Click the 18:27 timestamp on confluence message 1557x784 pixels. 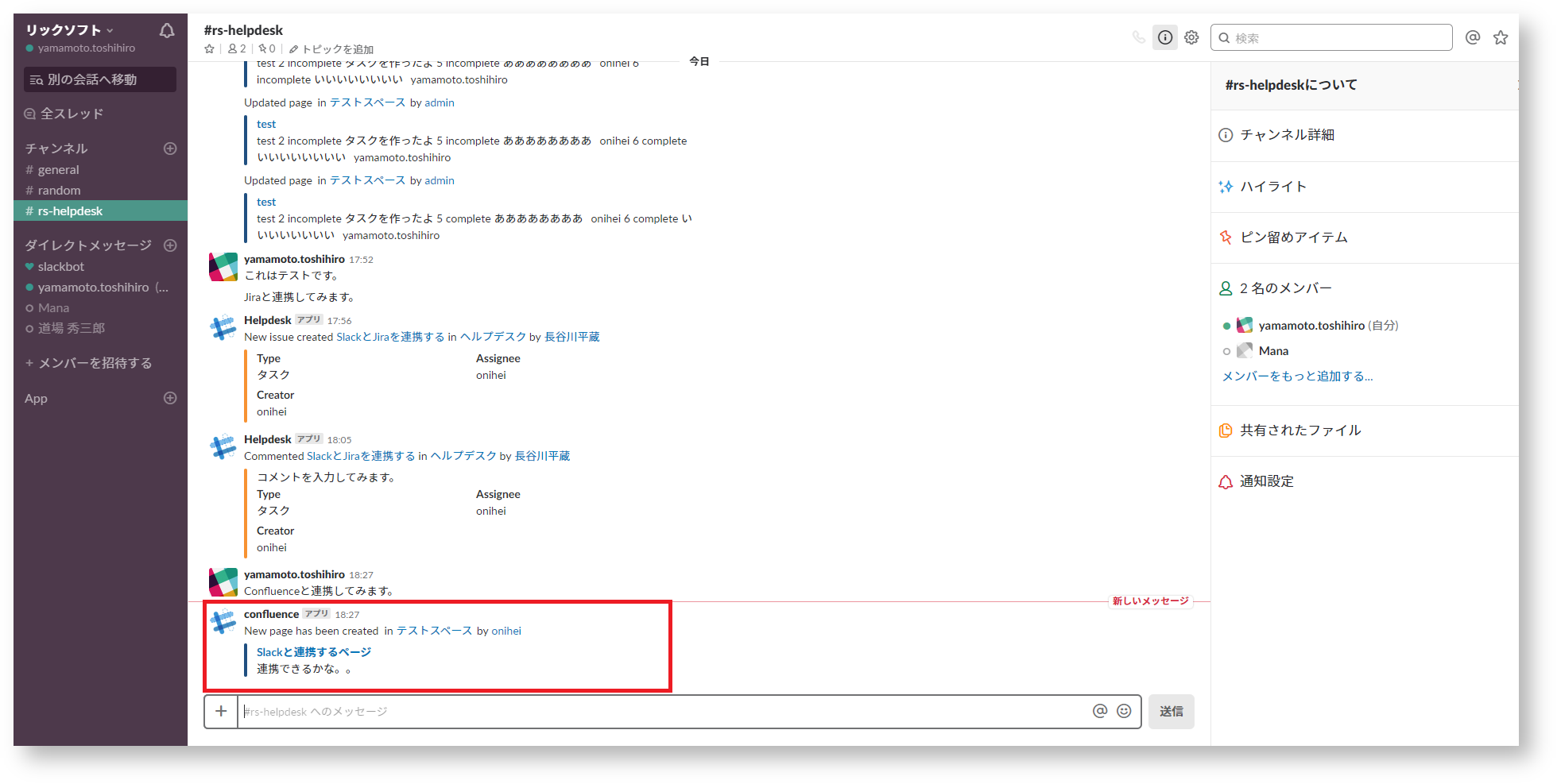(347, 615)
